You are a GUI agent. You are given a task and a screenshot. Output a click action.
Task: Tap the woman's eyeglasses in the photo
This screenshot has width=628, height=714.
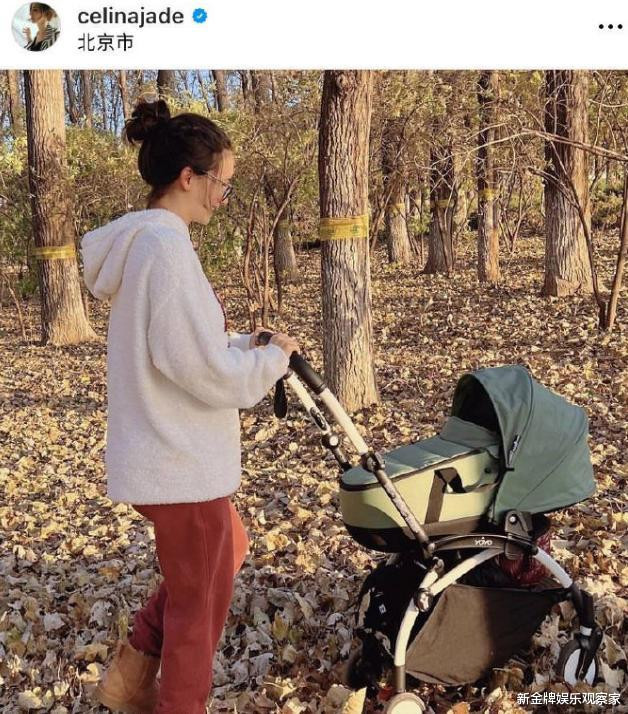(220, 185)
